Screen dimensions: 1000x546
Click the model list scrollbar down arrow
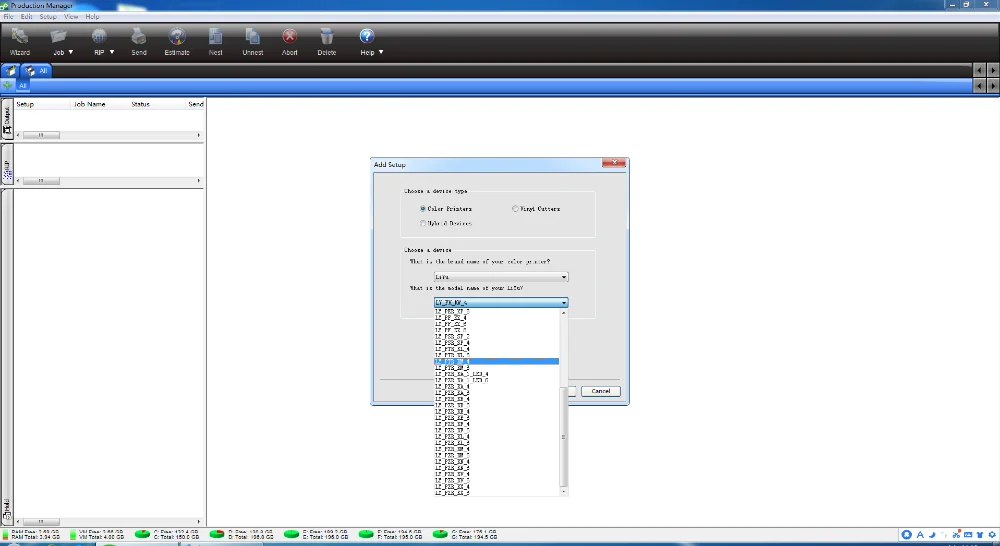coord(563,492)
